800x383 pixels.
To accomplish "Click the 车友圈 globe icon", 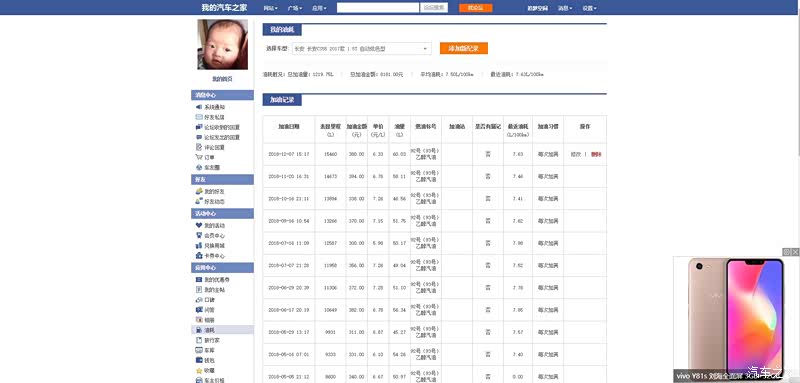I will pos(199,168).
